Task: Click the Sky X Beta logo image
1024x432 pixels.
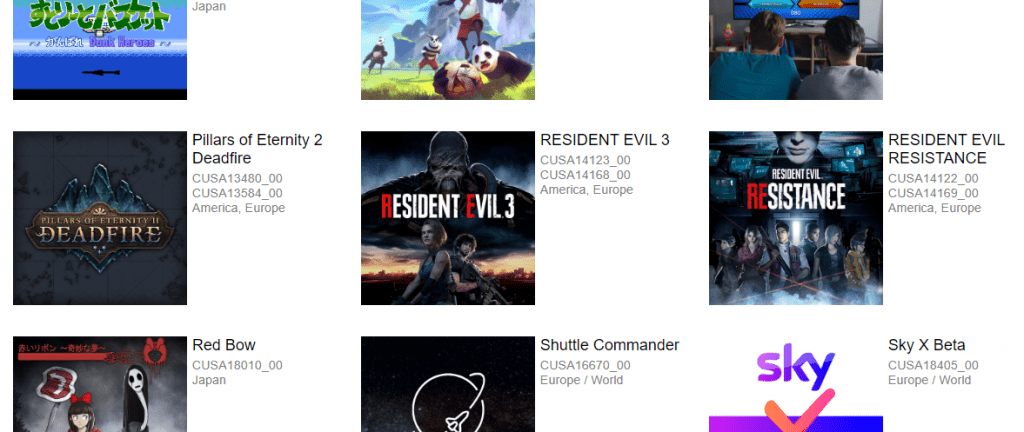Action: [x=796, y=384]
